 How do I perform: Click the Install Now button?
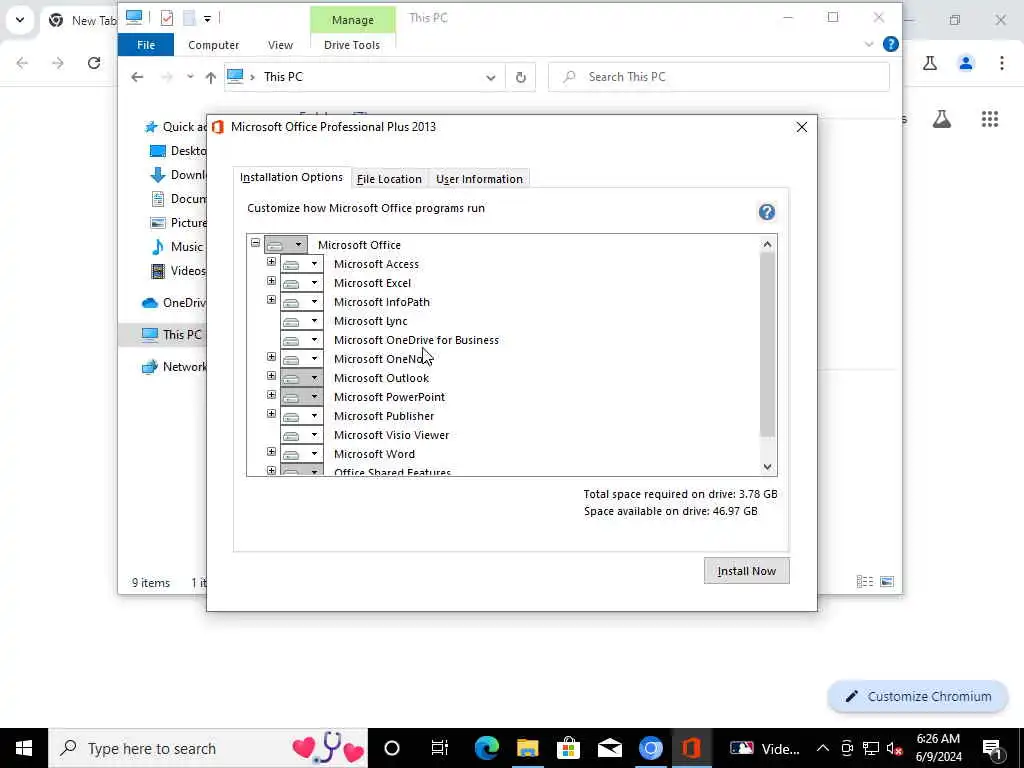click(746, 571)
